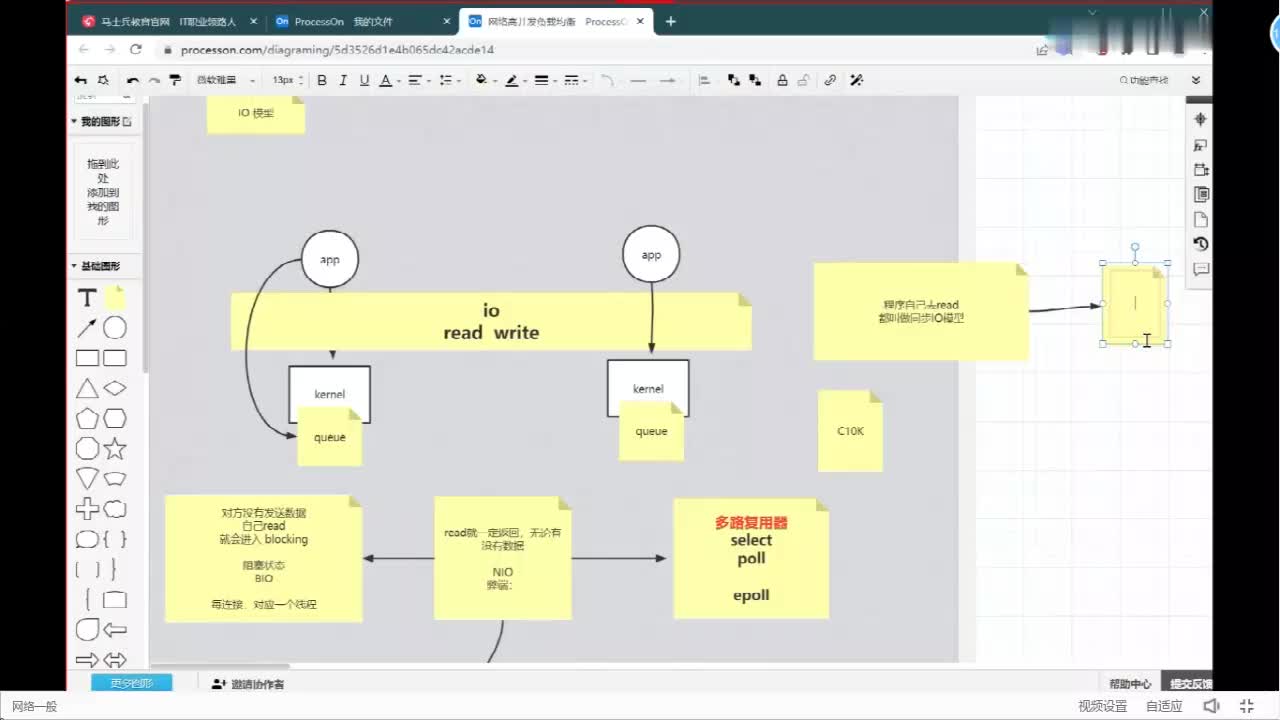Open the page settings document icon
Viewport: 1280px width, 720px height.
click(x=1201, y=219)
